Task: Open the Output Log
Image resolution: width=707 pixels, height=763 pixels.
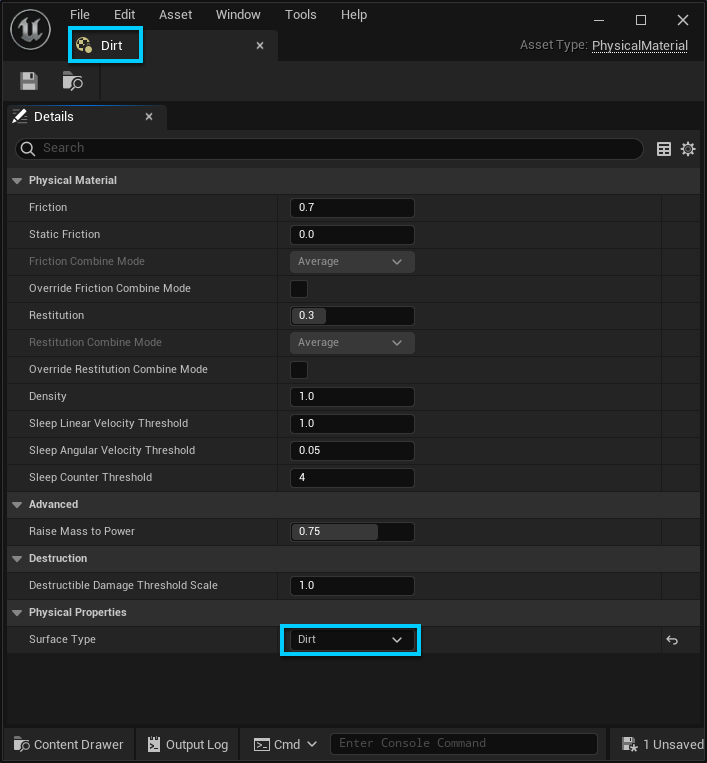Action: (188, 744)
